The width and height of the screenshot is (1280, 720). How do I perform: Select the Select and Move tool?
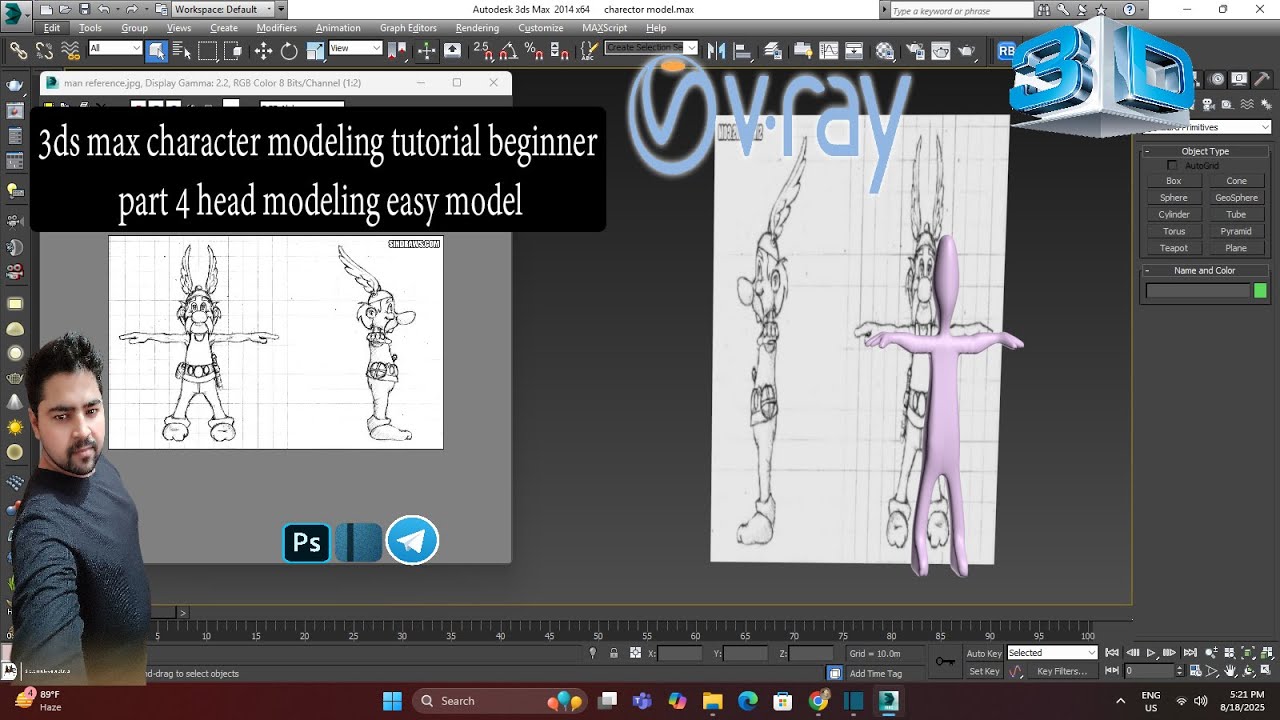pos(263,50)
